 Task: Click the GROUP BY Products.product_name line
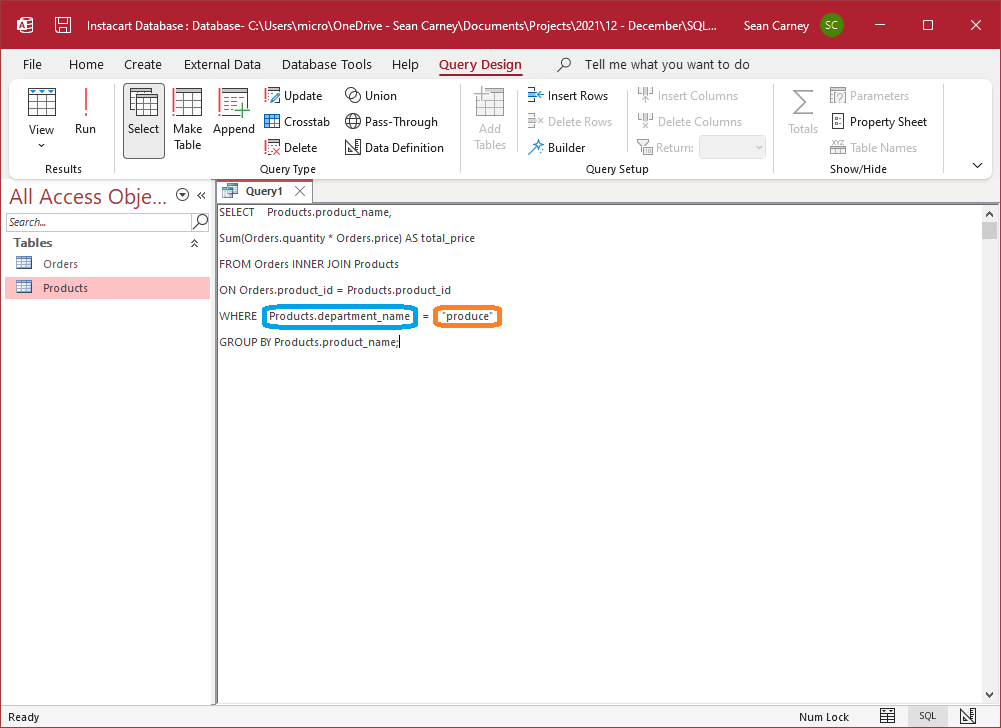pyautogui.click(x=309, y=342)
